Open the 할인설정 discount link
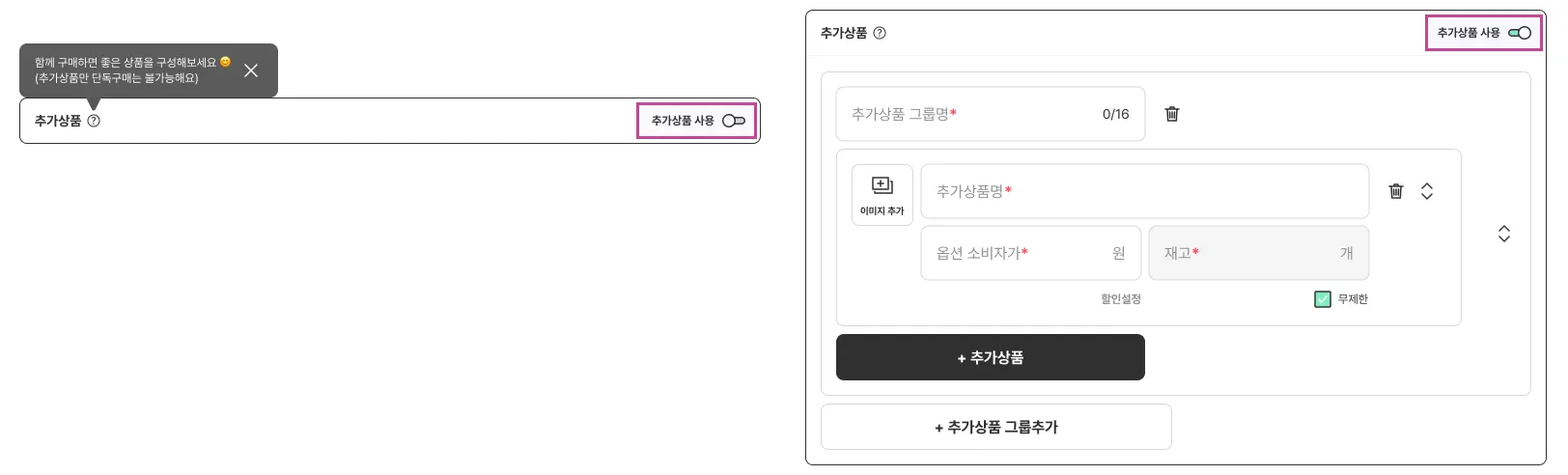This screenshot has width=1568, height=475. (1121, 299)
